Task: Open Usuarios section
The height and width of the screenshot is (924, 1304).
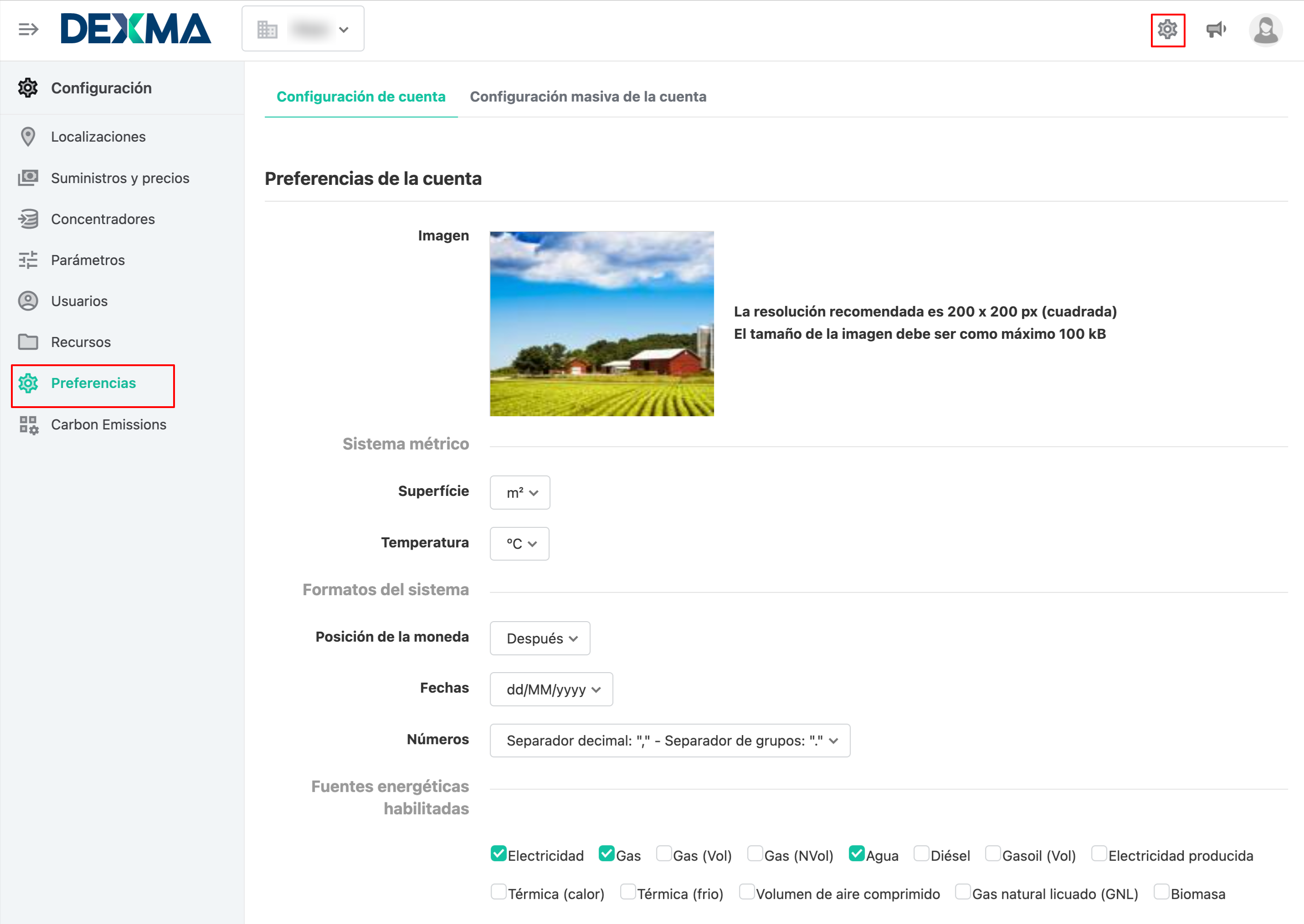Action: click(79, 301)
